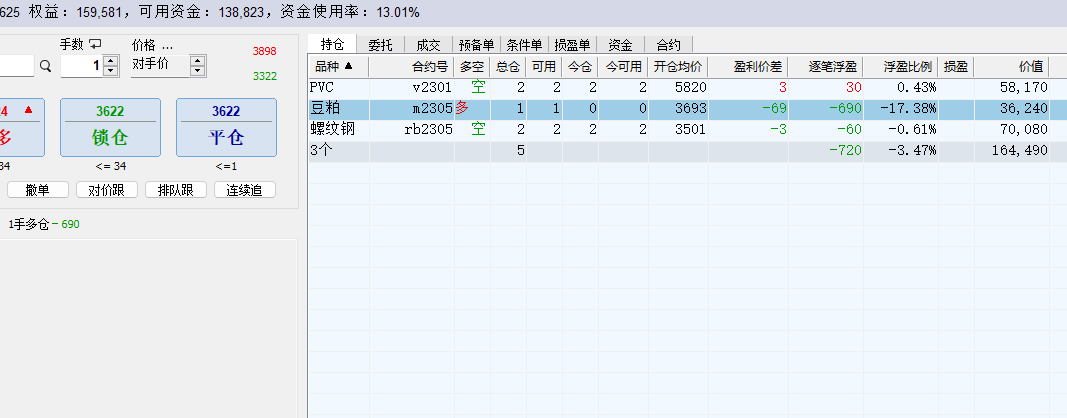Image resolution: width=1067 pixels, height=418 pixels.
Task: Open the 预备单 tab
Action: coord(476,45)
